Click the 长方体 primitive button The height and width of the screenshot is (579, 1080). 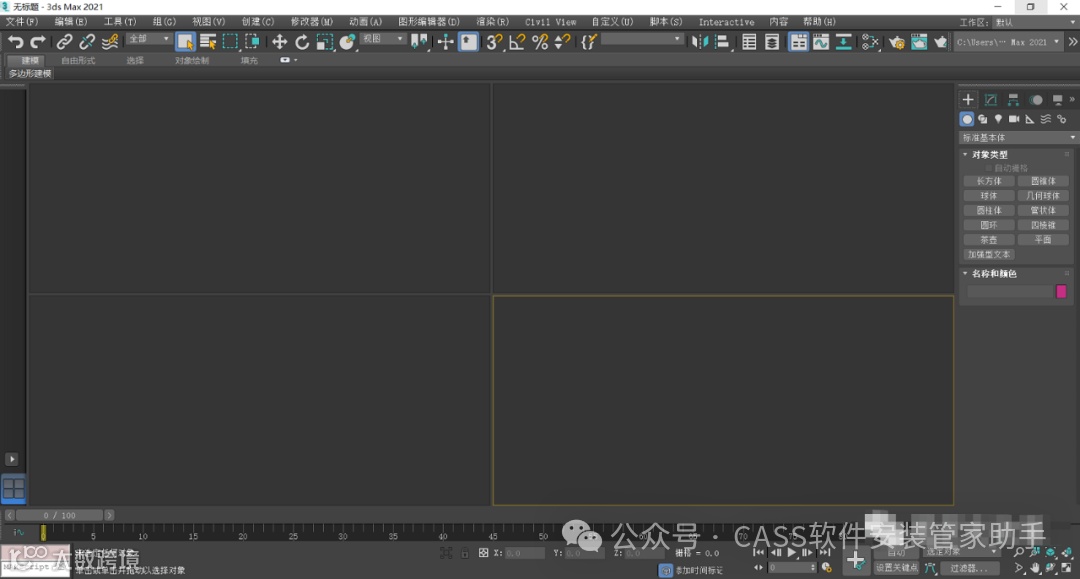tap(988, 181)
